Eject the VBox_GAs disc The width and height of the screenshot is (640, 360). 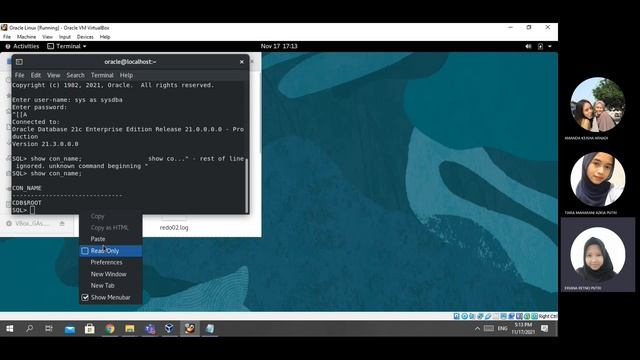click(x=62, y=223)
